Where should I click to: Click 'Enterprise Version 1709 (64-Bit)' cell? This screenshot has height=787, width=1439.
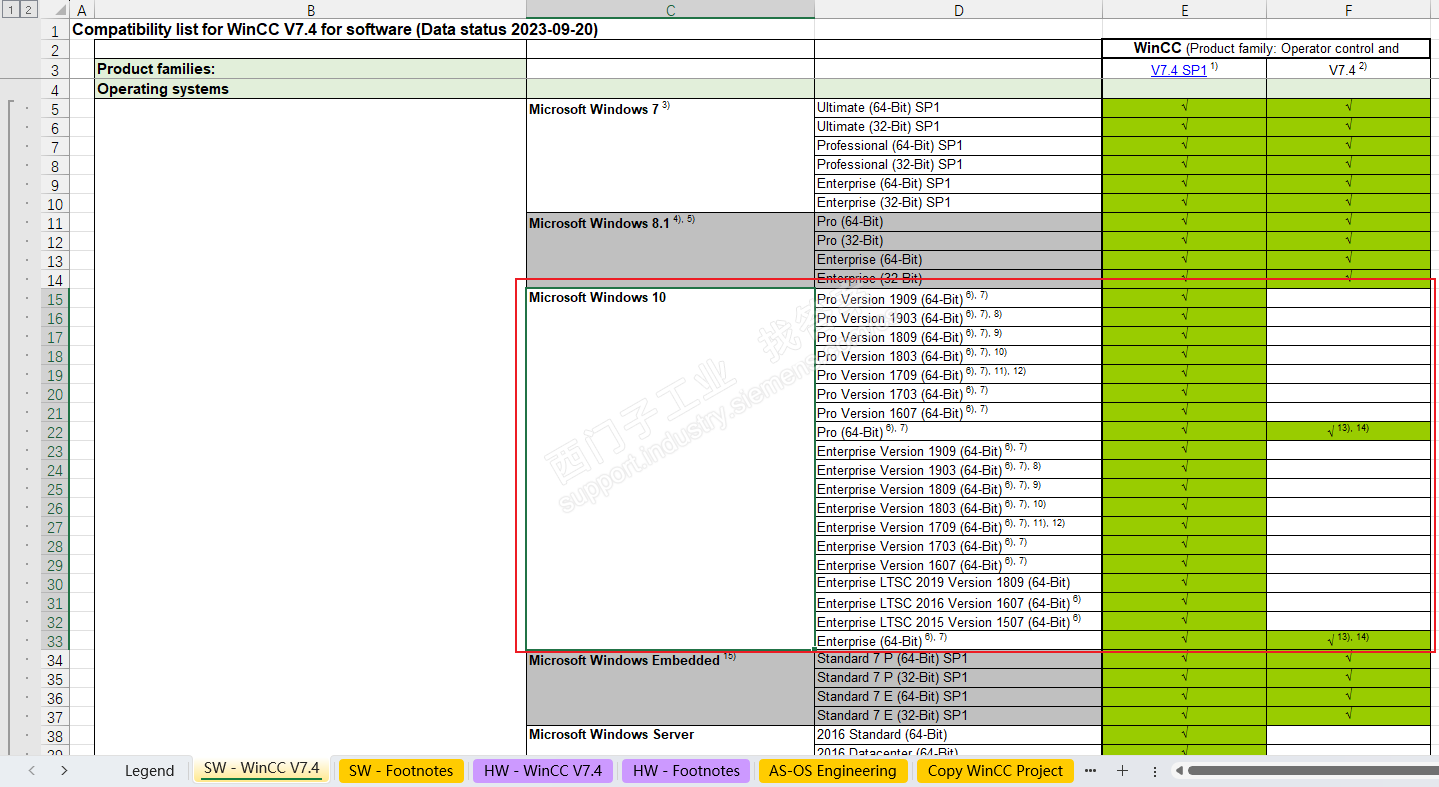(958, 527)
